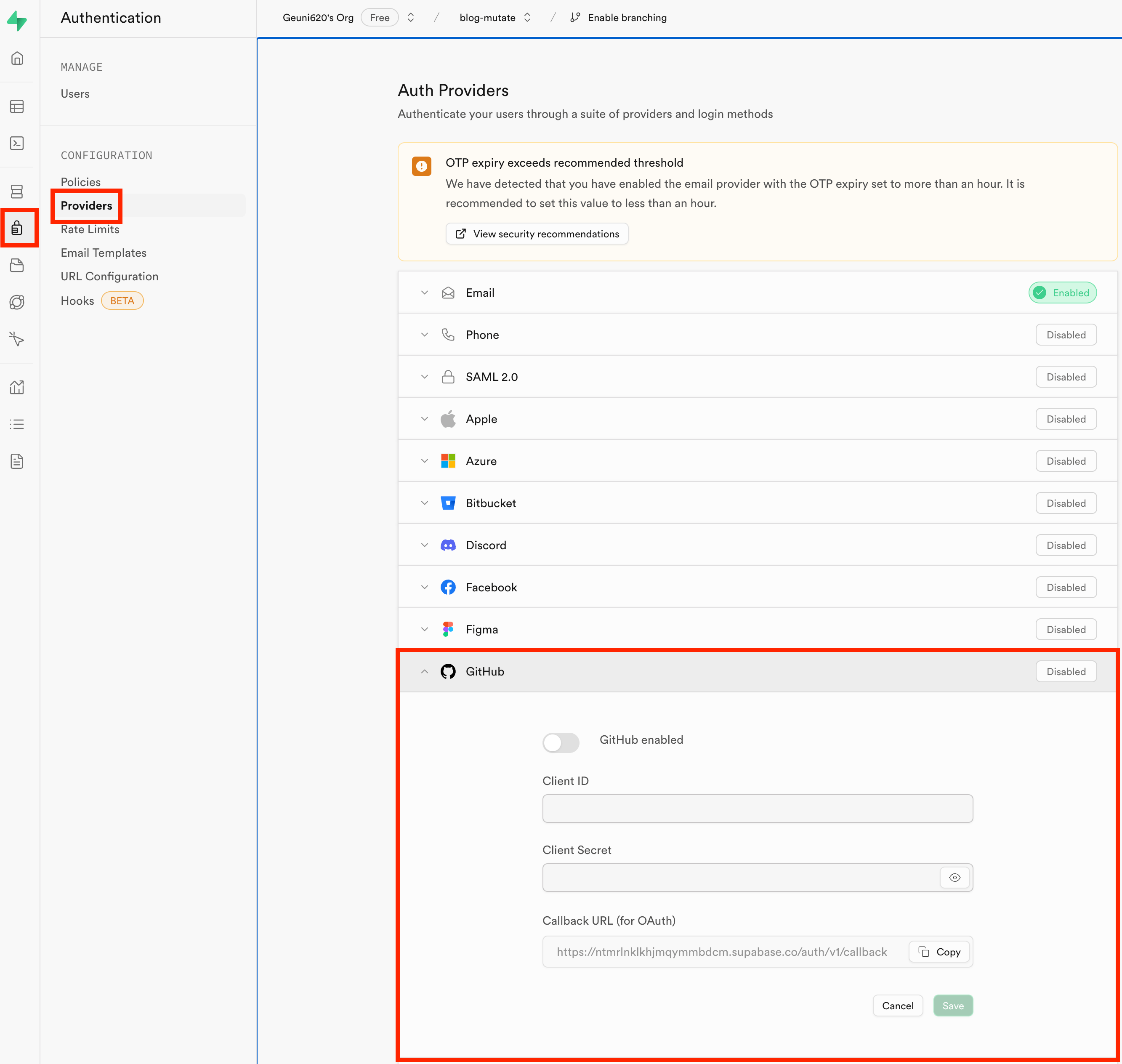Click the Supabase logo icon
Viewport: 1122px width, 1064px height.
[17, 21]
